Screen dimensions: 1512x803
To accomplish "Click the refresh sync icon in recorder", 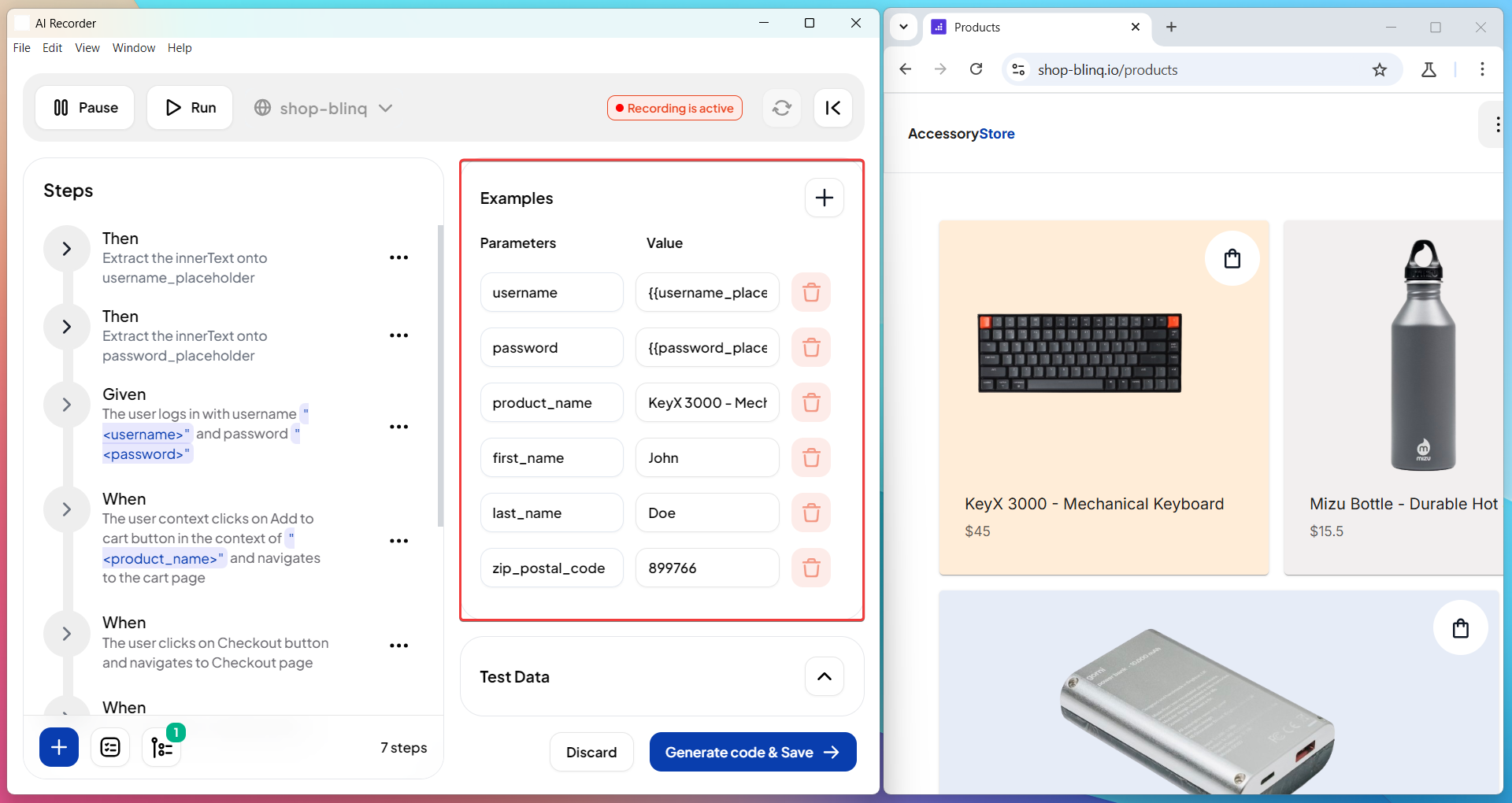I will click(781, 108).
